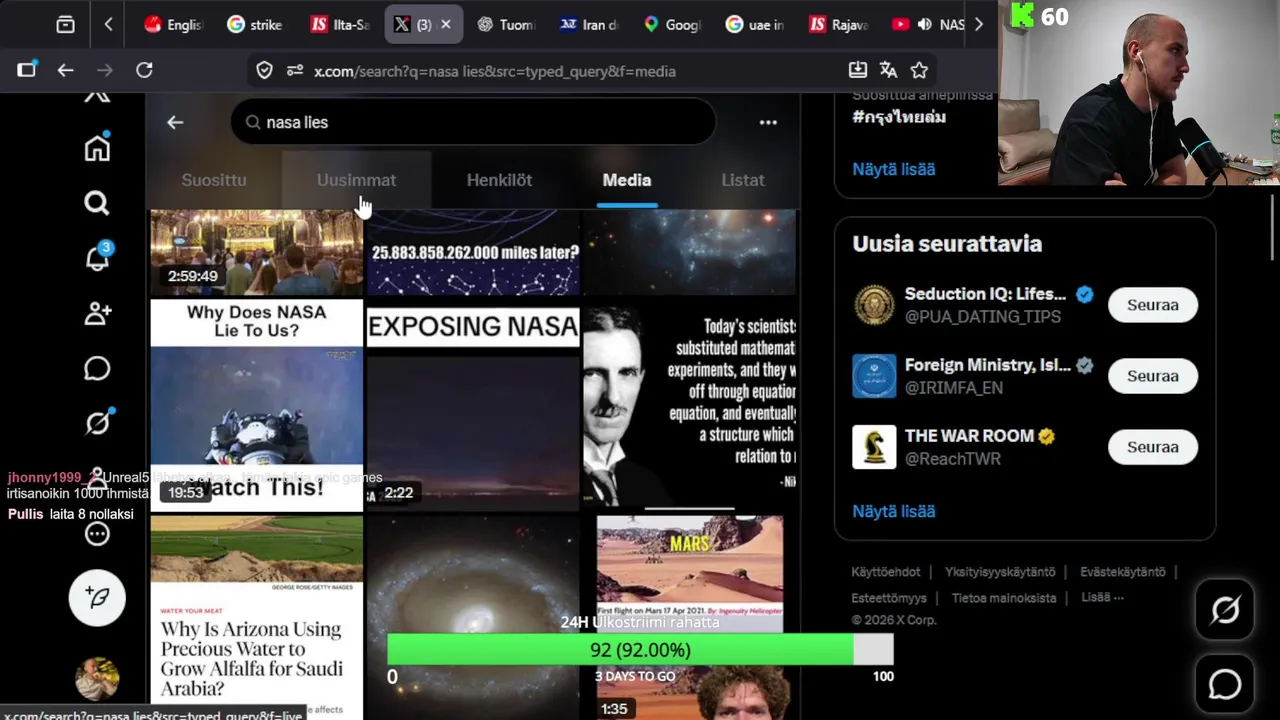Open search options three-dot menu

click(768, 122)
